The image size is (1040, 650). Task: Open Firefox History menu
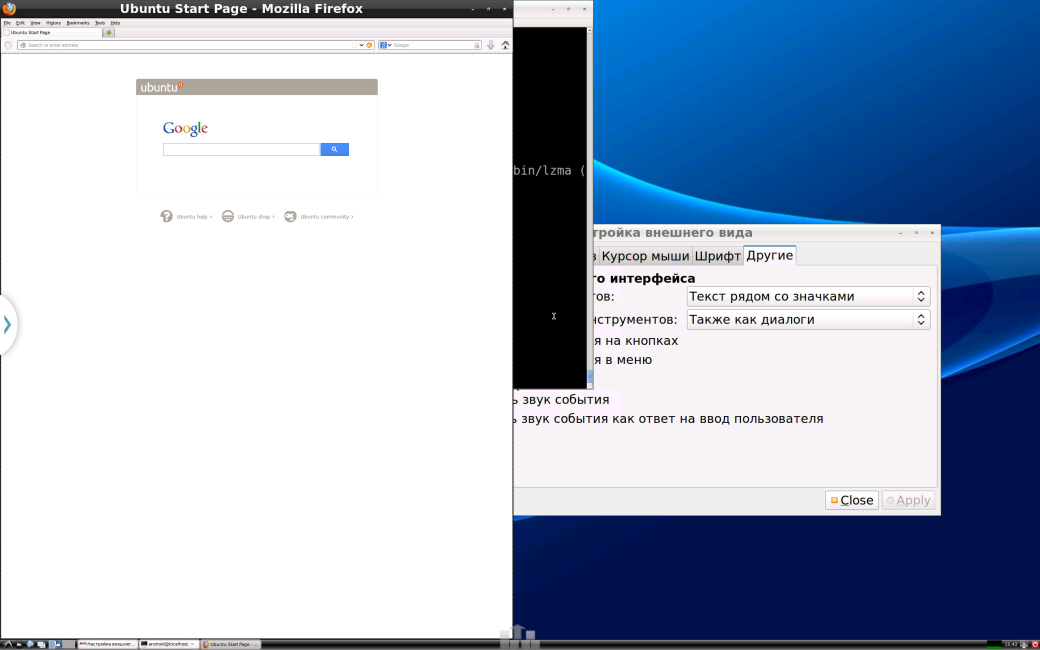(x=54, y=23)
